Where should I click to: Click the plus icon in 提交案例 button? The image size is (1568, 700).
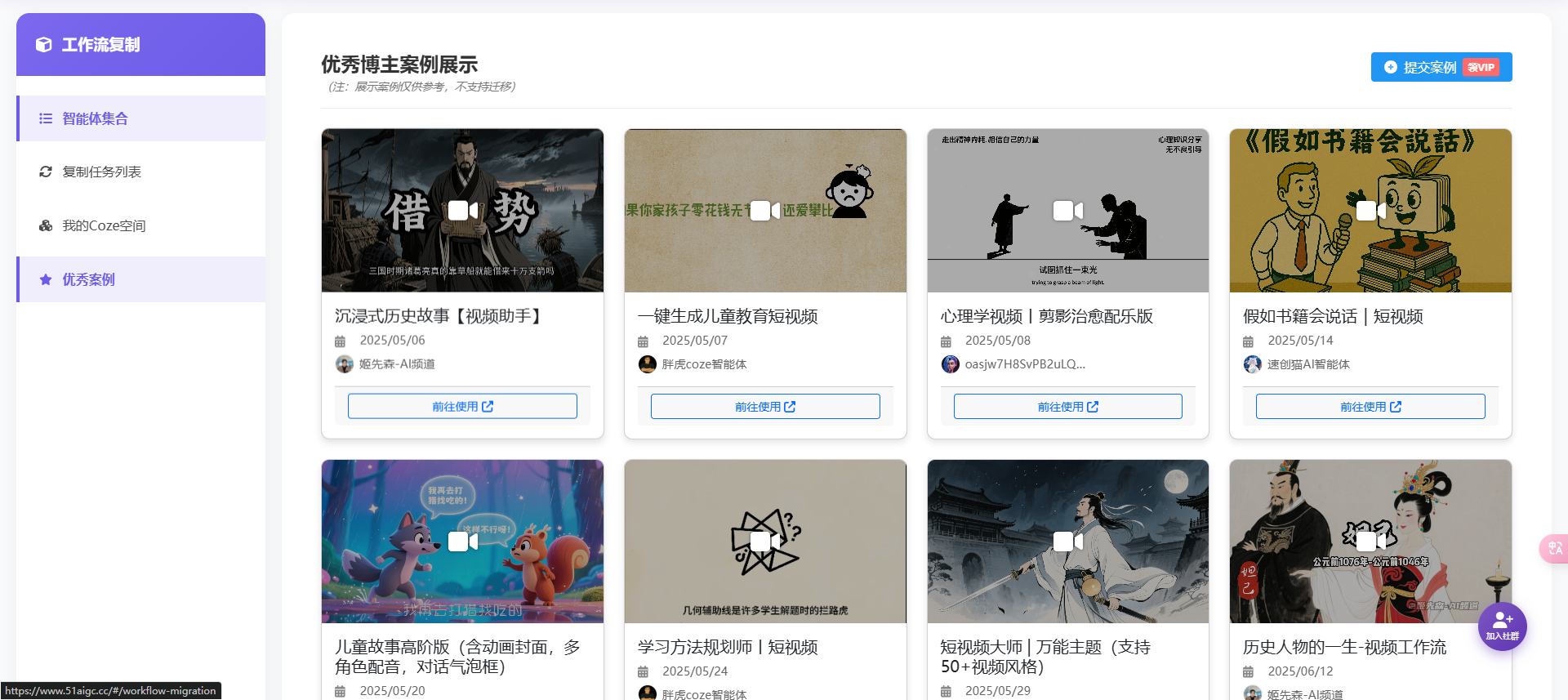coord(1391,67)
